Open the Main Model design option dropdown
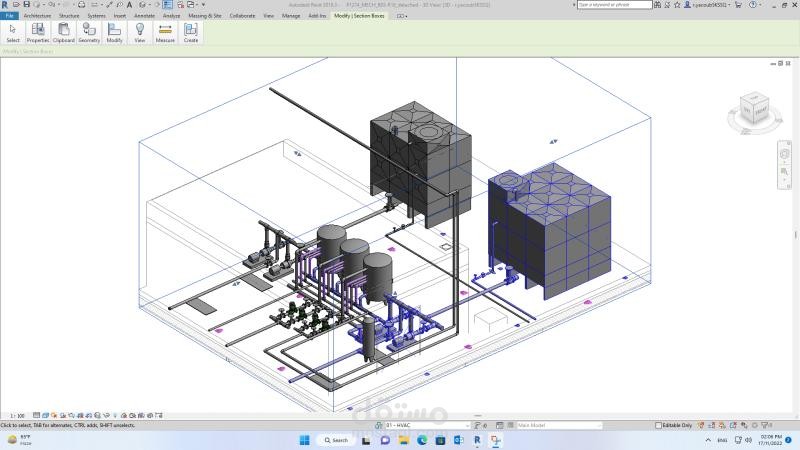The image size is (800, 450). [x=559, y=425]
